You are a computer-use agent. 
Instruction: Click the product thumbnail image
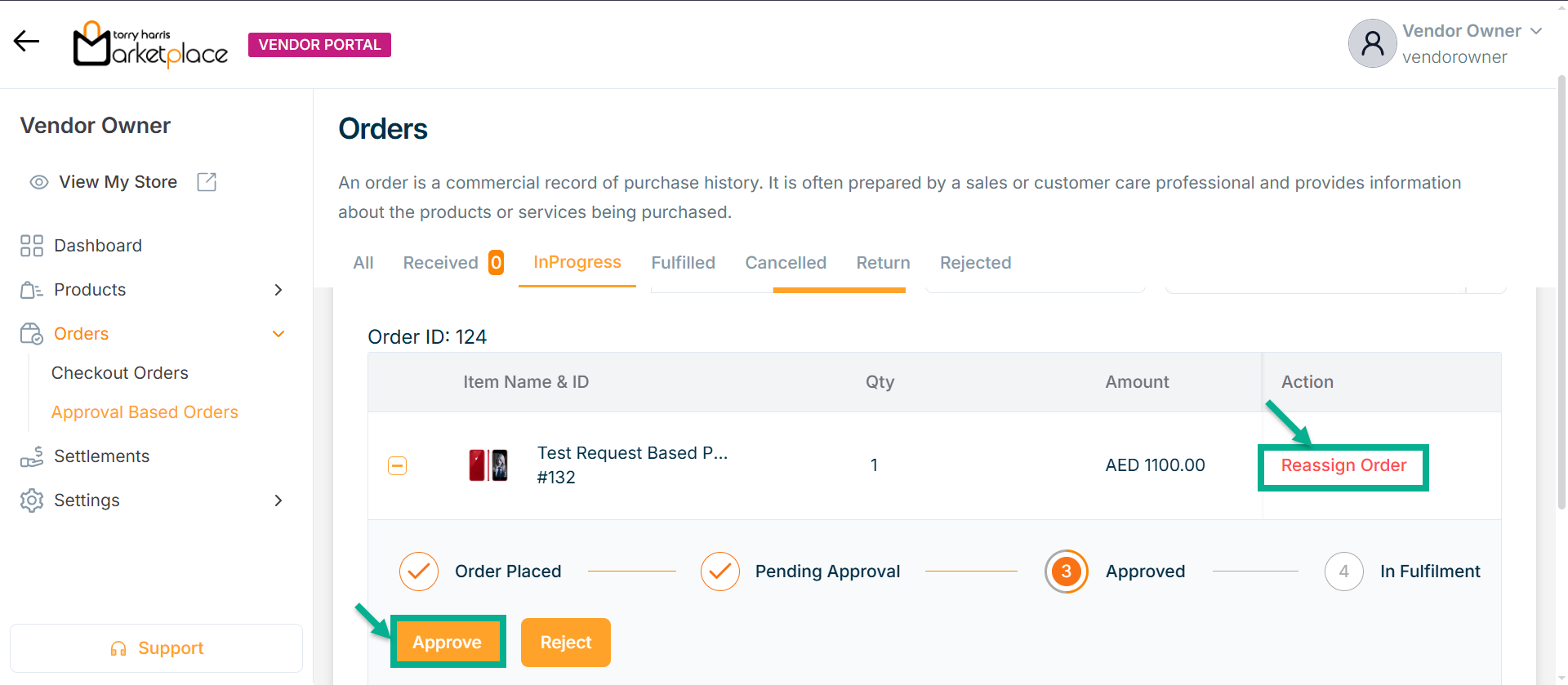488,465
